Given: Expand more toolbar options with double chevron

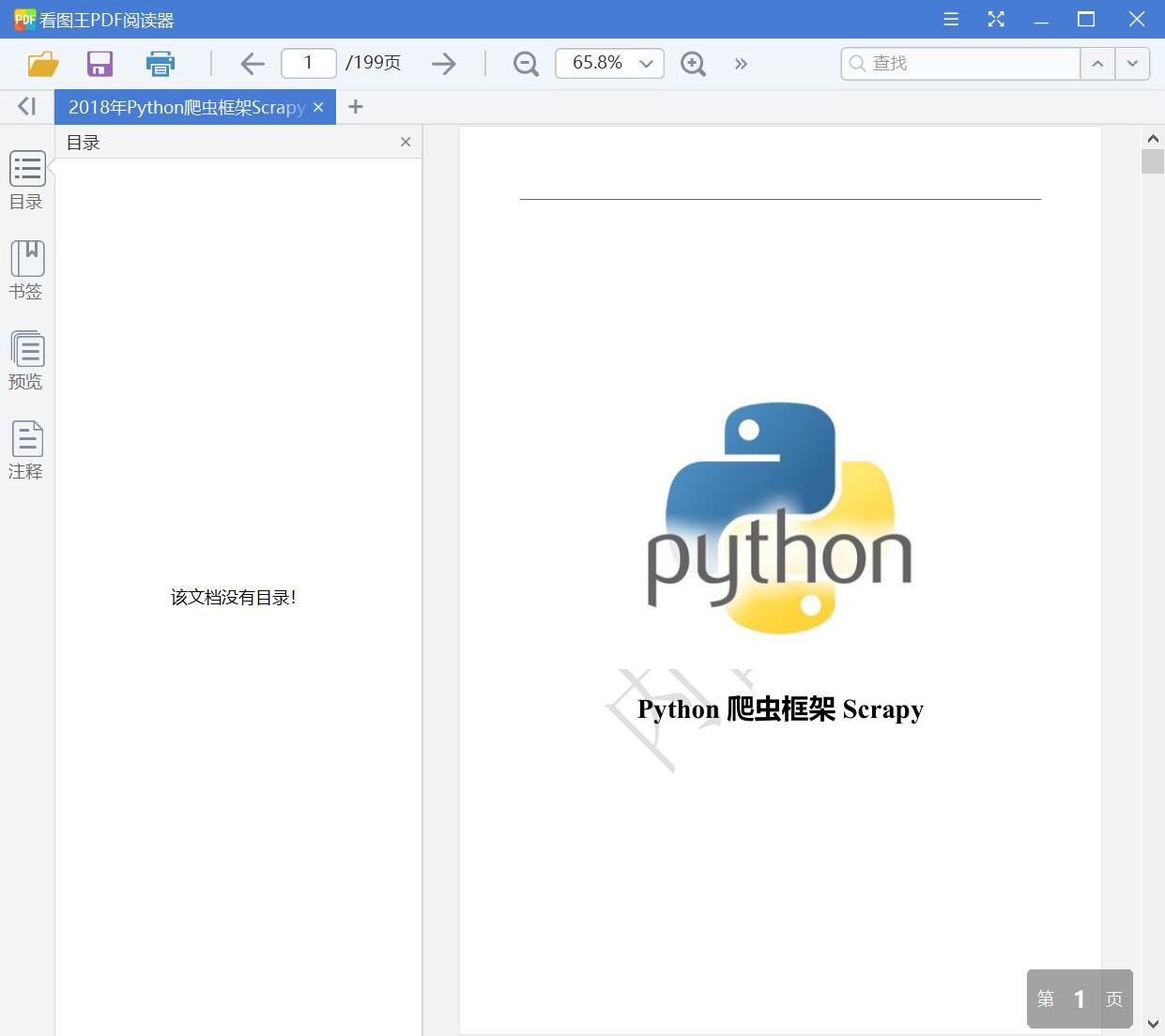Looking at the screenshot, I should coord(741,64).
